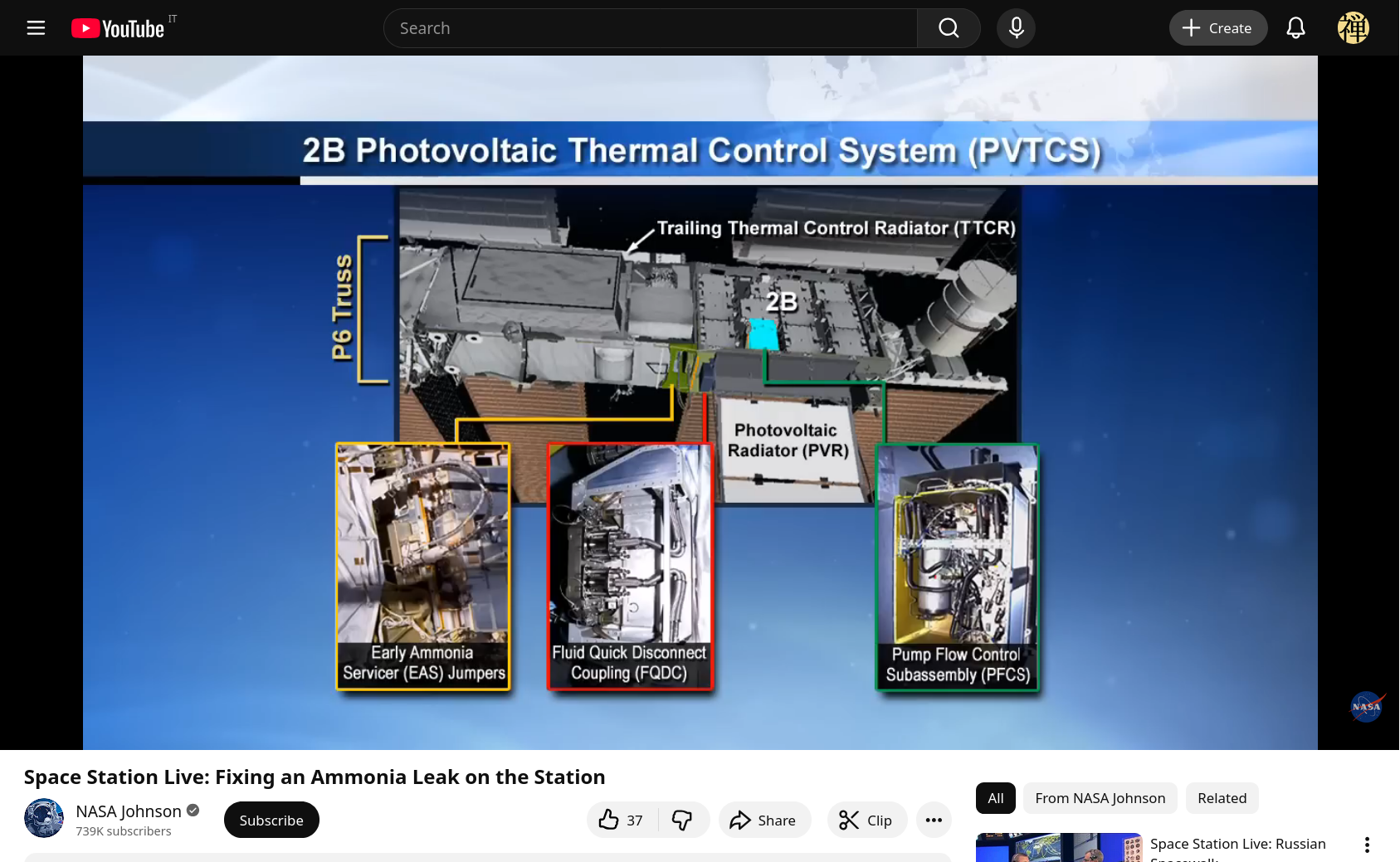The image size is (1400, 862).
Task: Select the Related filter chip
Action: coord(1222,798)
